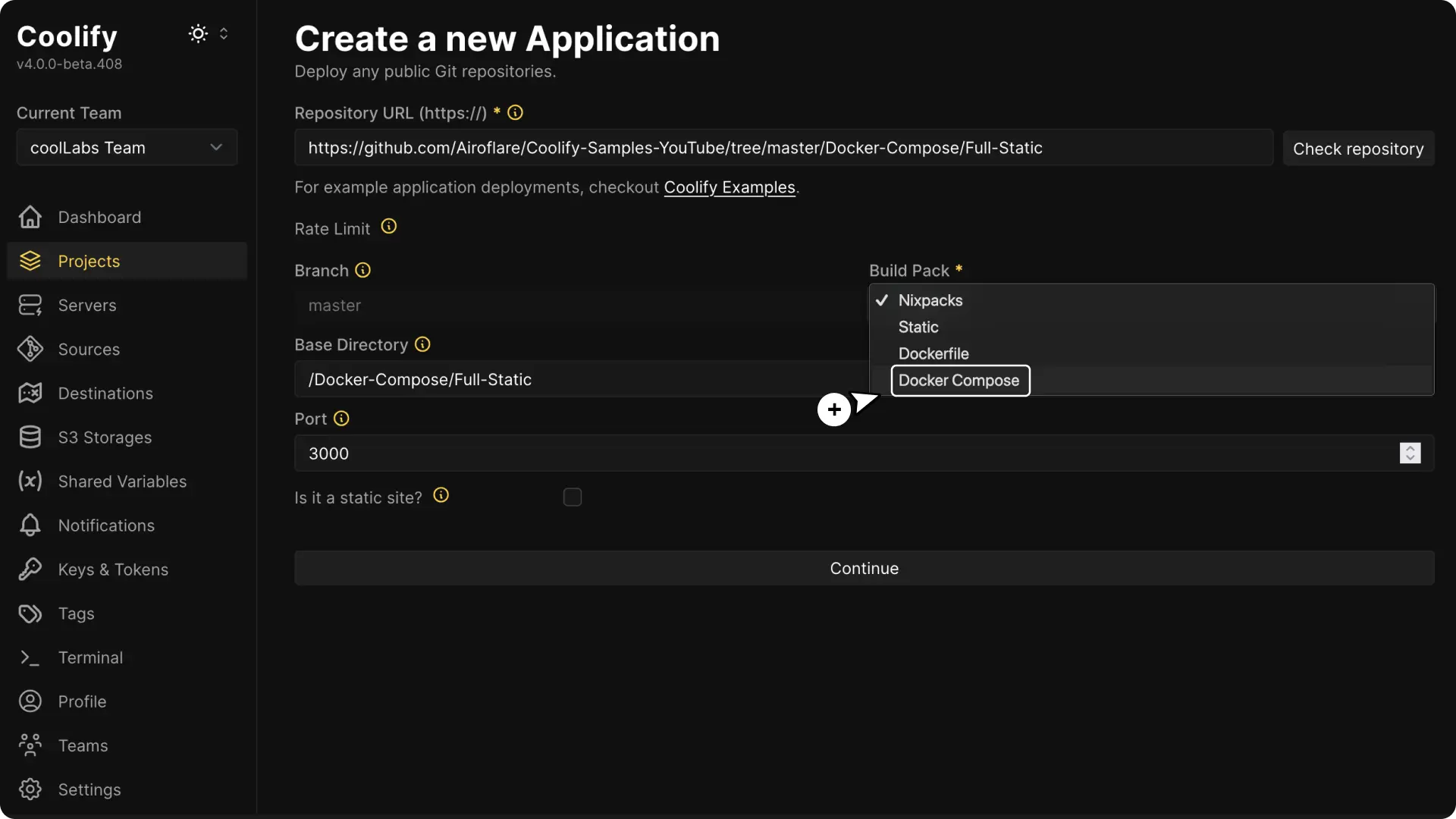This screenshot has width=1456, height=819.
Task: Open Shared Variables (x) icon
Action: click(30, 482)
